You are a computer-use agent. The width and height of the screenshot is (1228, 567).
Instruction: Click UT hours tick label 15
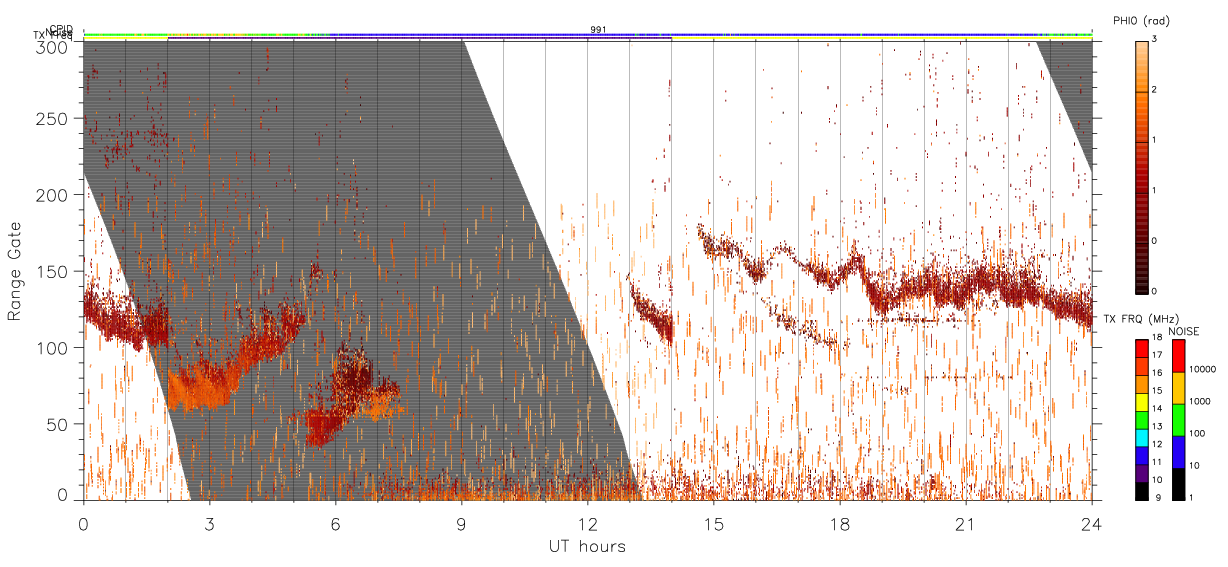[x=713, y=523]
